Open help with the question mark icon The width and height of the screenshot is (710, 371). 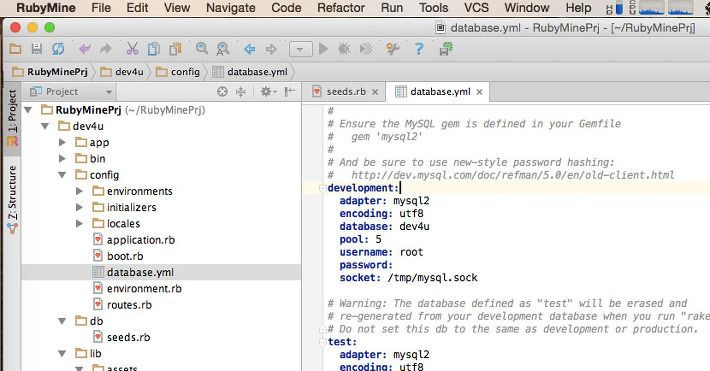(x=419, y=48)
